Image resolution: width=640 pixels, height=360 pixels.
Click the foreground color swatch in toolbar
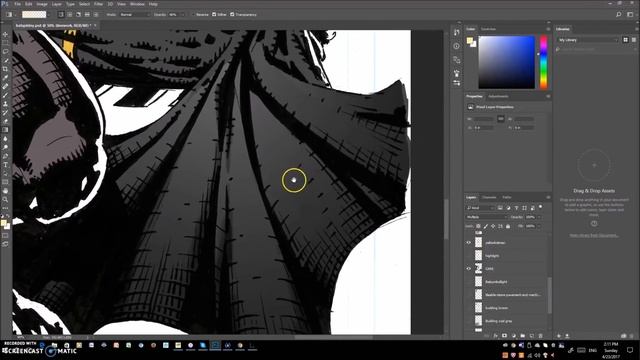pyautogui.click(x=4, y=223)
